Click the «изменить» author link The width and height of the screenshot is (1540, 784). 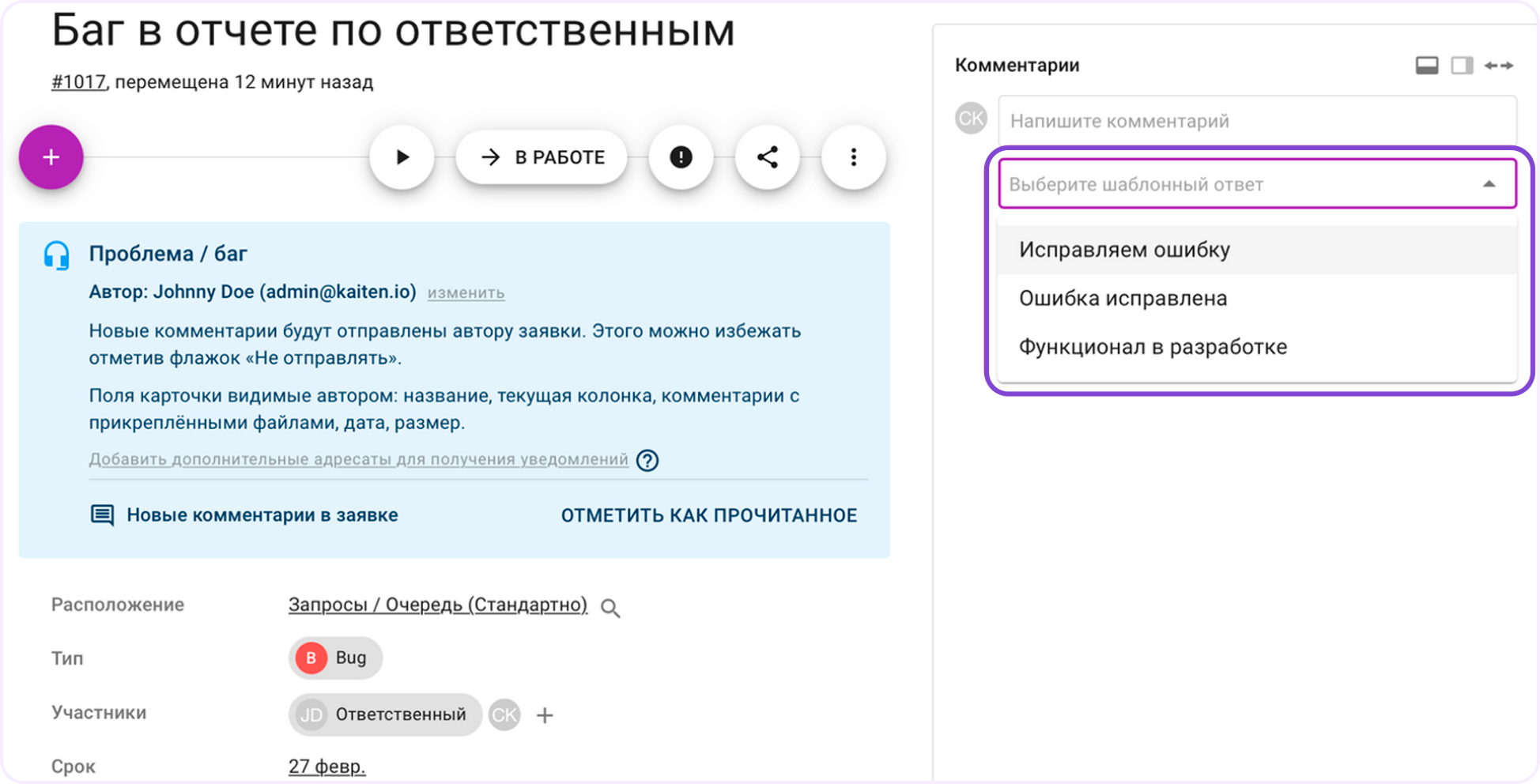pyautogui.click(x=466, y=292)
